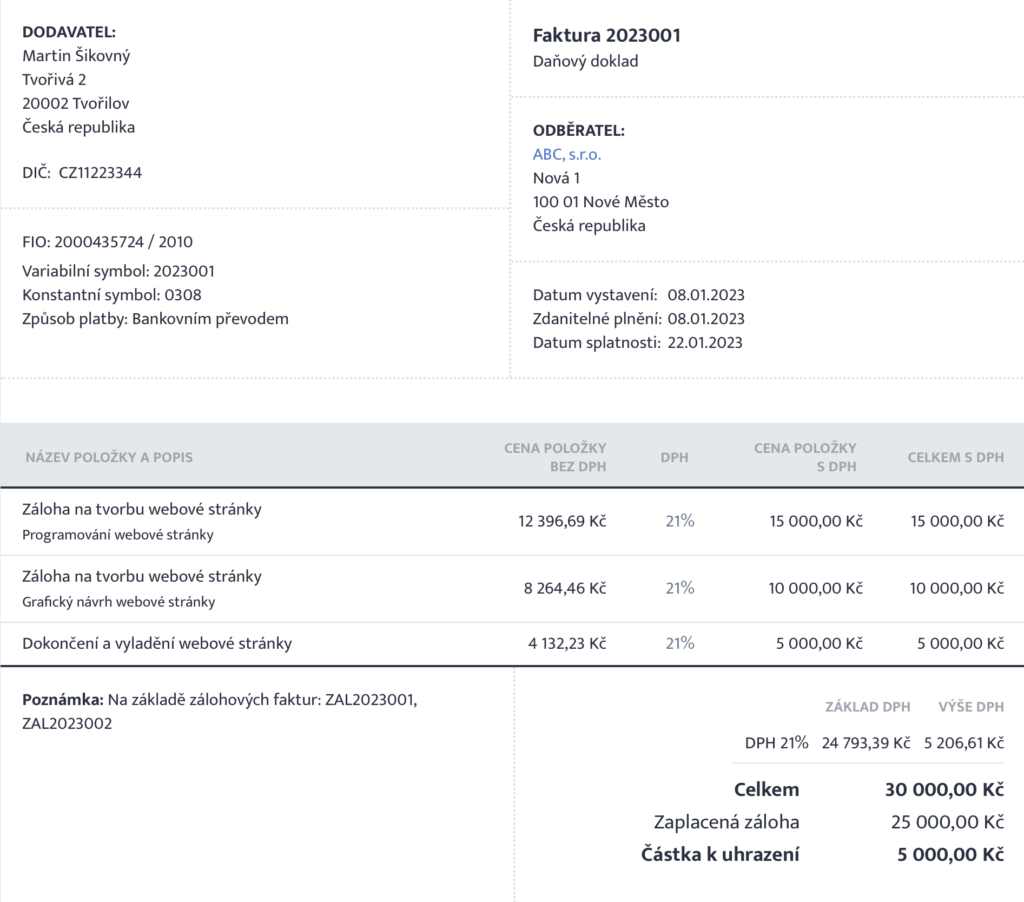Click the ZÁKLAD DPH header

pos(867,707)
